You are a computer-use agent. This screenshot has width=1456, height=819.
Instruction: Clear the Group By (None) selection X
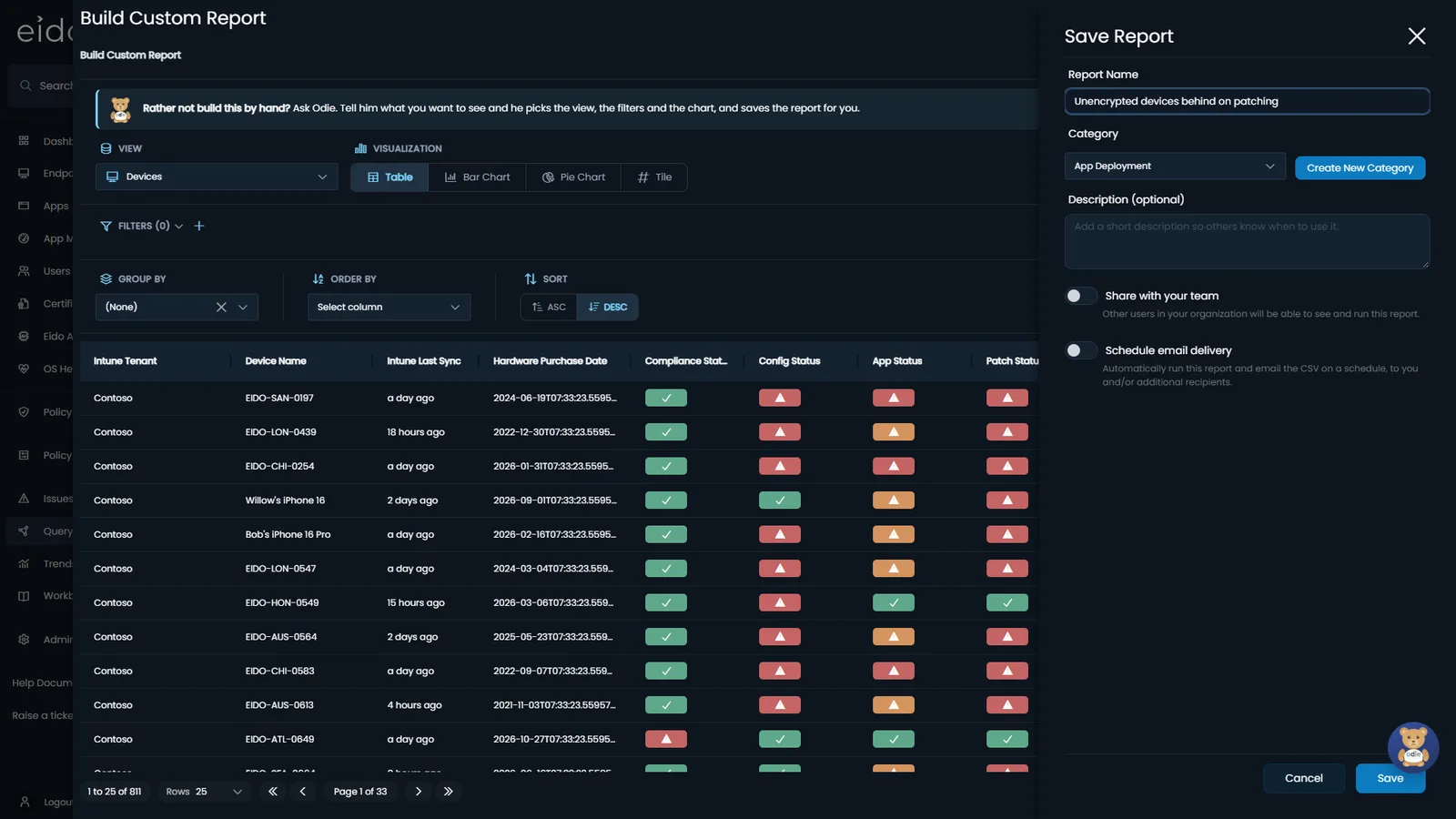pos(221,308)
